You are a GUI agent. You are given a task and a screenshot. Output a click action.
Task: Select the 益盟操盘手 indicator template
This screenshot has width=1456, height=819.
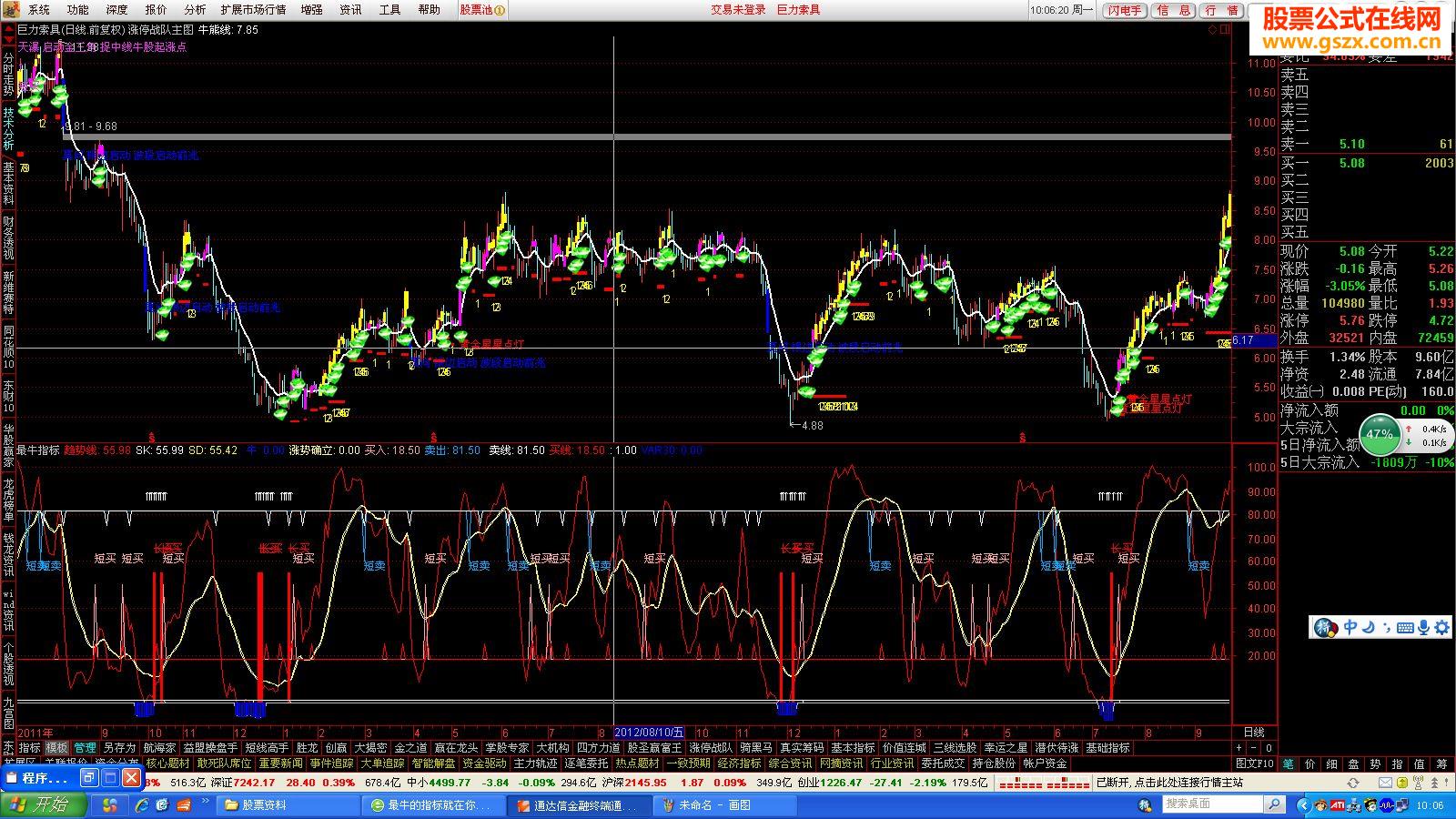coord(210,748)
